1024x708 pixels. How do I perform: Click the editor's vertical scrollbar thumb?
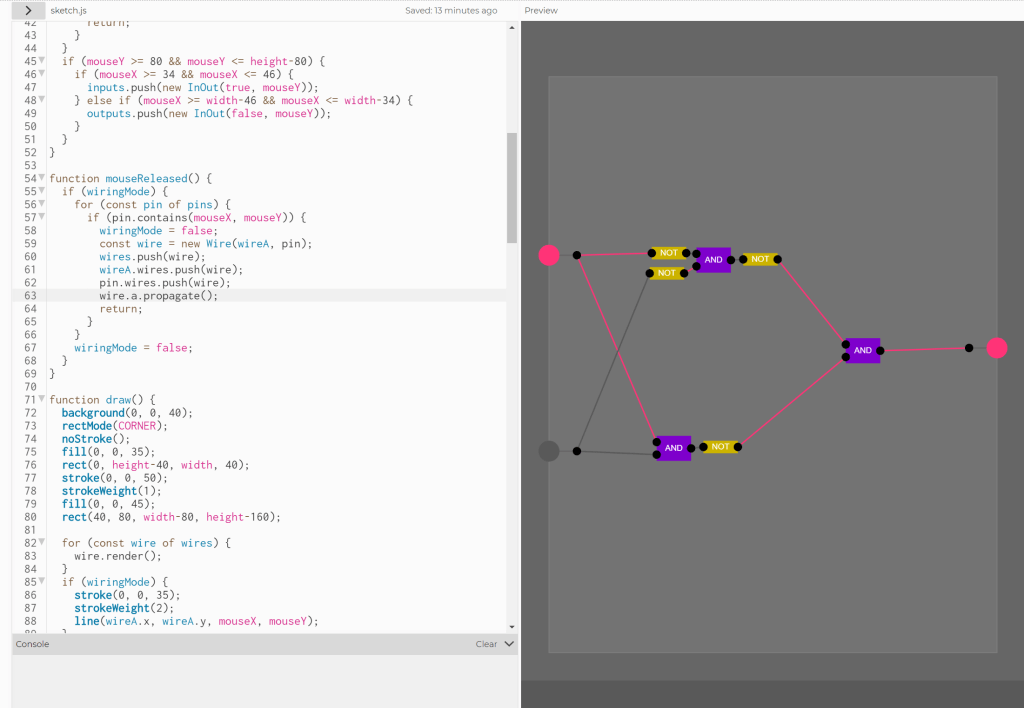tap(512, 188)
